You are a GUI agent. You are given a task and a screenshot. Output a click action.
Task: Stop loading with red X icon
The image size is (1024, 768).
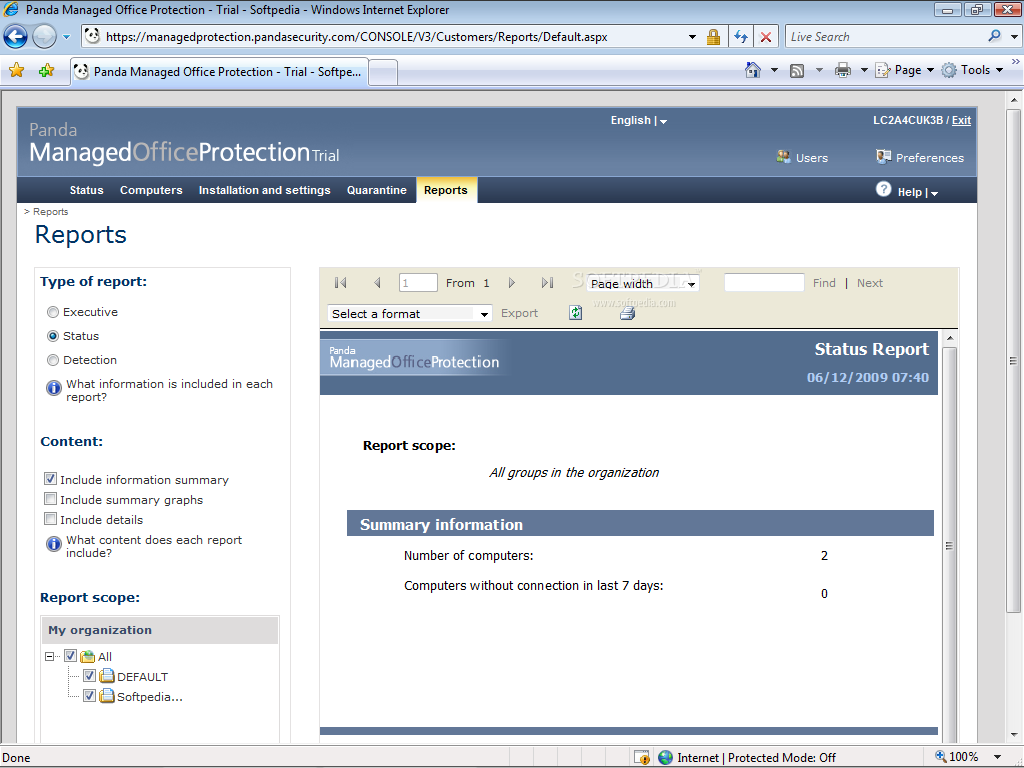tap(766, 37)
